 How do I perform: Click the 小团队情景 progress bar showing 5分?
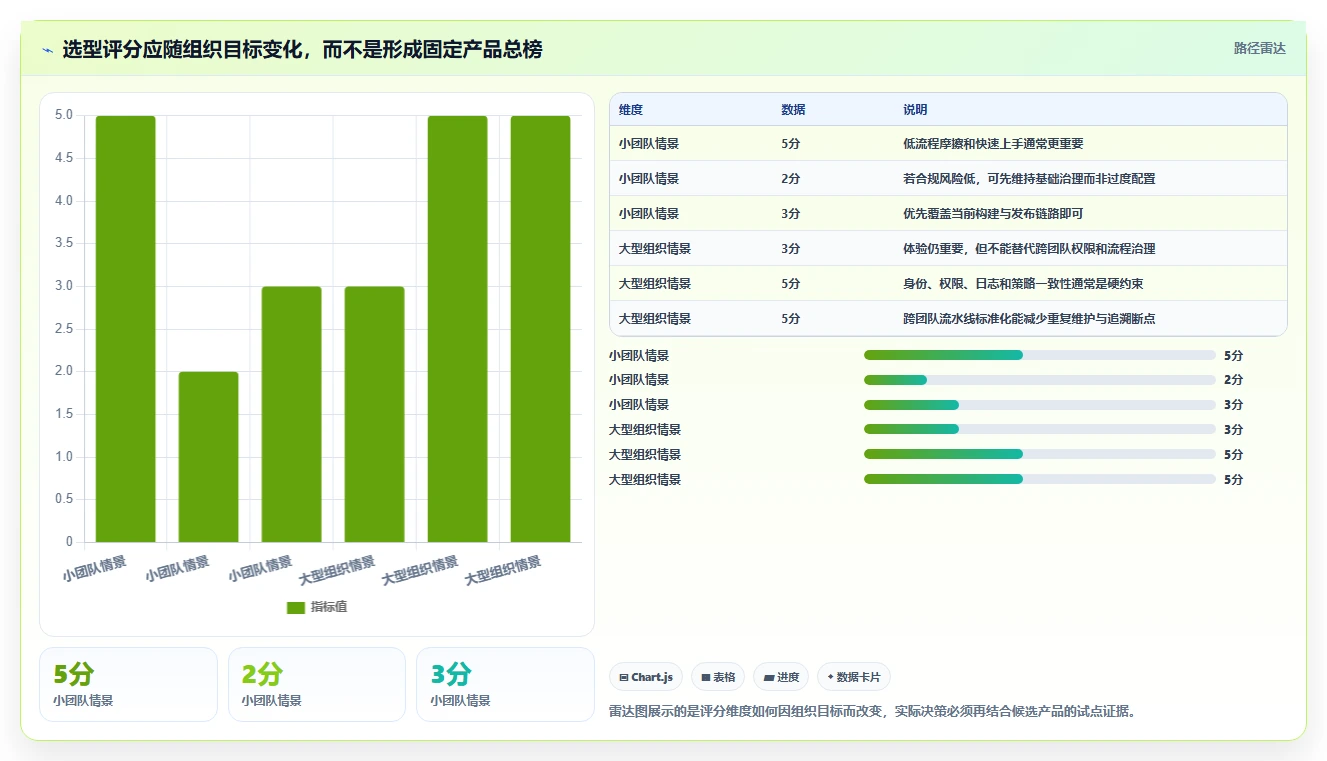tap(1040, 355)
